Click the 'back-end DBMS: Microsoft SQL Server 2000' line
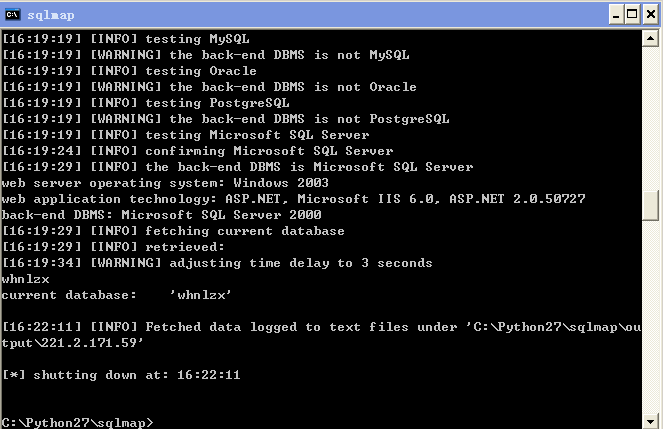This screenshot has height=429, width=663. click(x=162, y=215)
